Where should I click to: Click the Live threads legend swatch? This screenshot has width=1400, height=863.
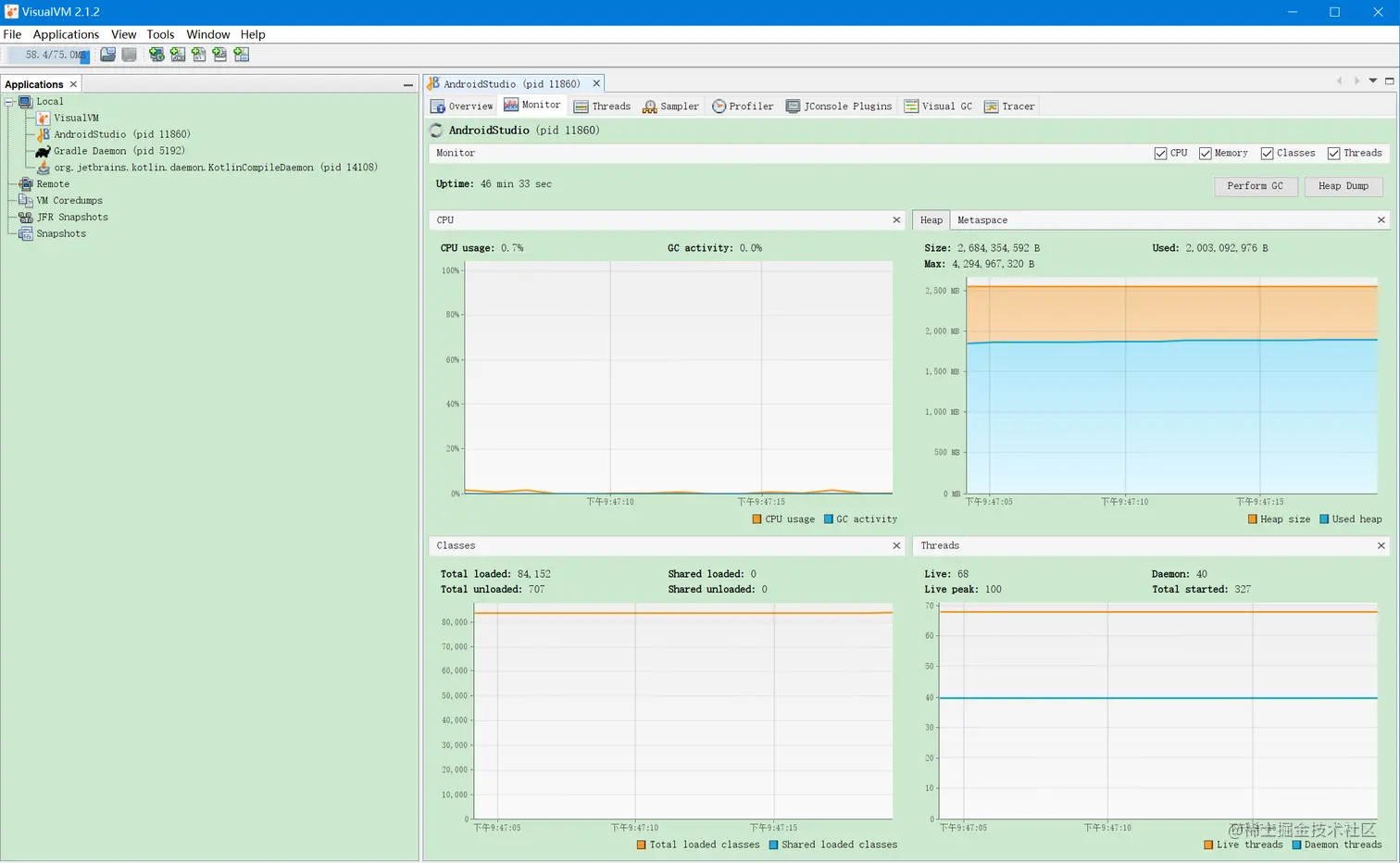pos(1208,845)
